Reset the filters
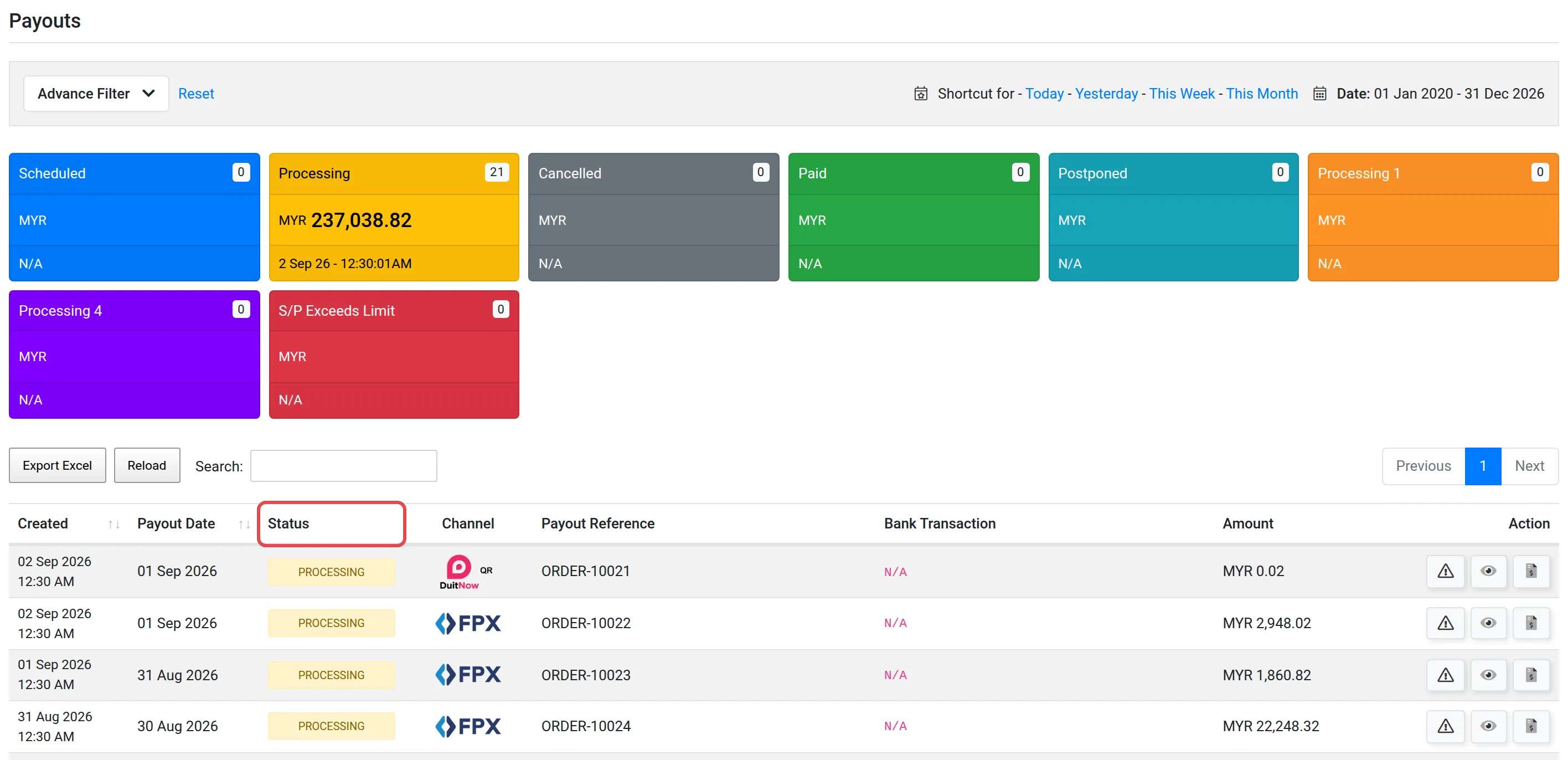The width and height of the screenshot is (1568, 760). pyautogui.click(x=196, y=94)
